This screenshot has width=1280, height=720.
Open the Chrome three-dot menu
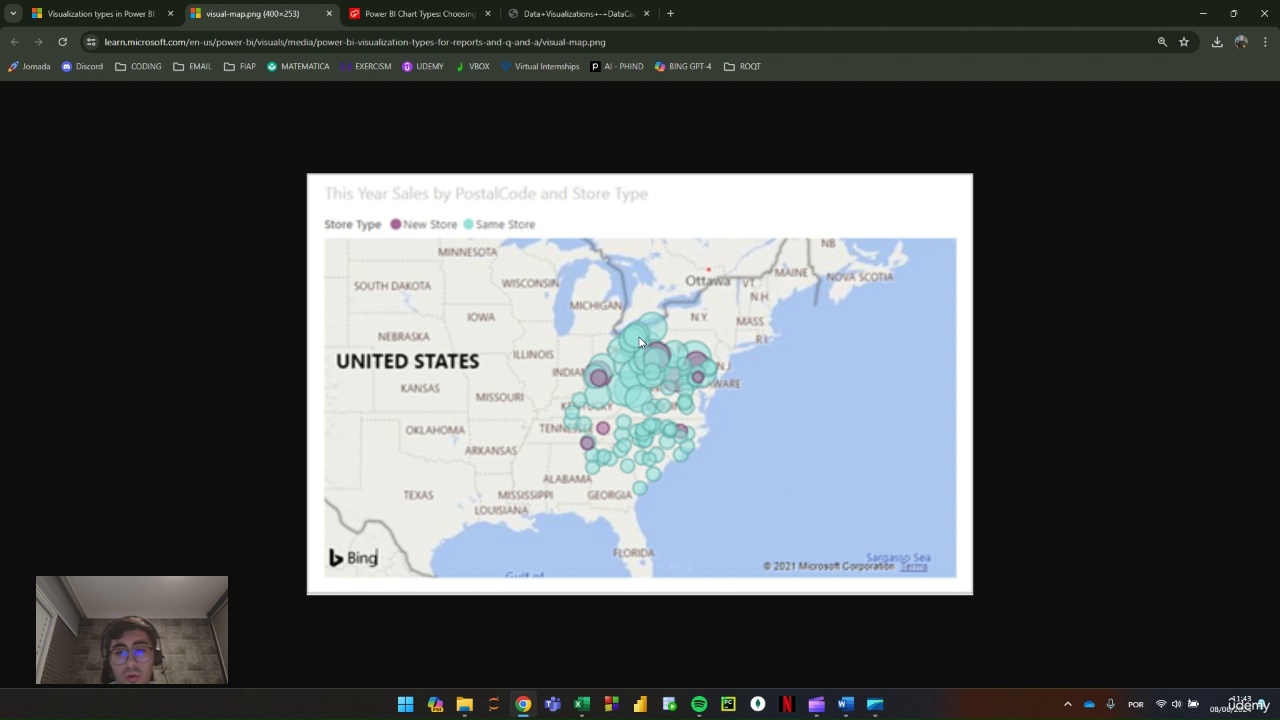(1265, 42)
